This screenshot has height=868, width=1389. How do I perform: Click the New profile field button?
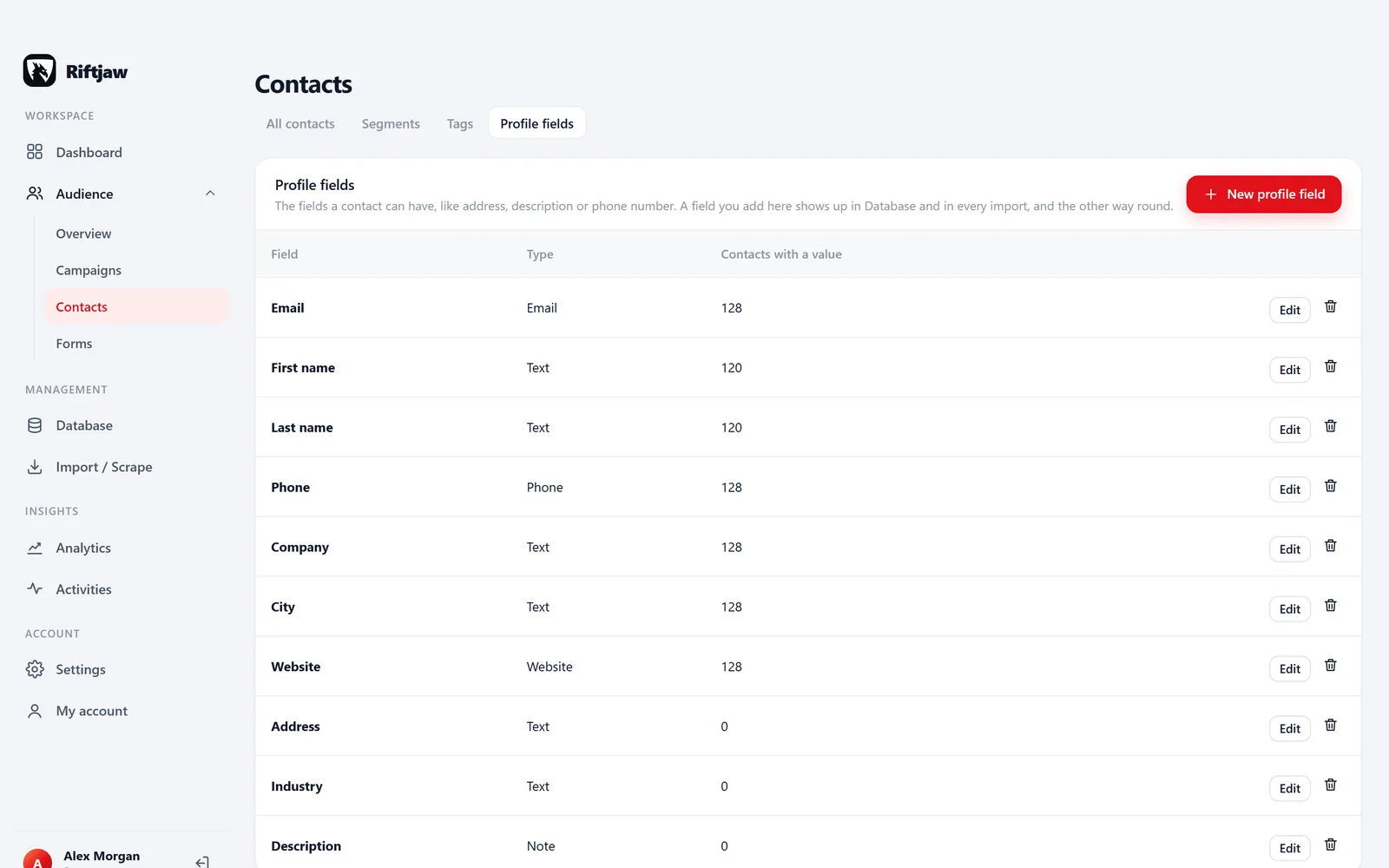click(x=1264, y=194)
